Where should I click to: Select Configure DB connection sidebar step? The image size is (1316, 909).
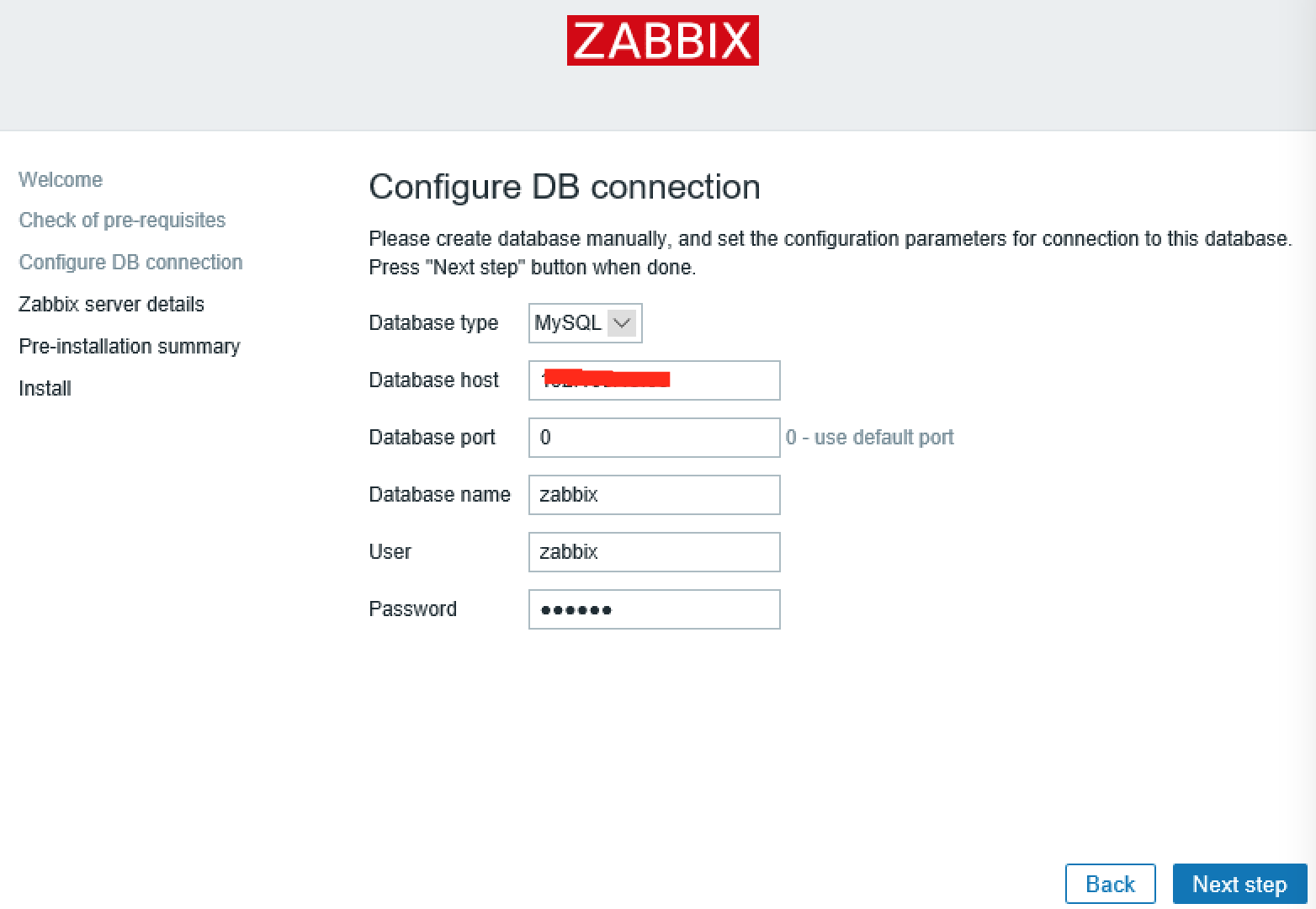130,263
